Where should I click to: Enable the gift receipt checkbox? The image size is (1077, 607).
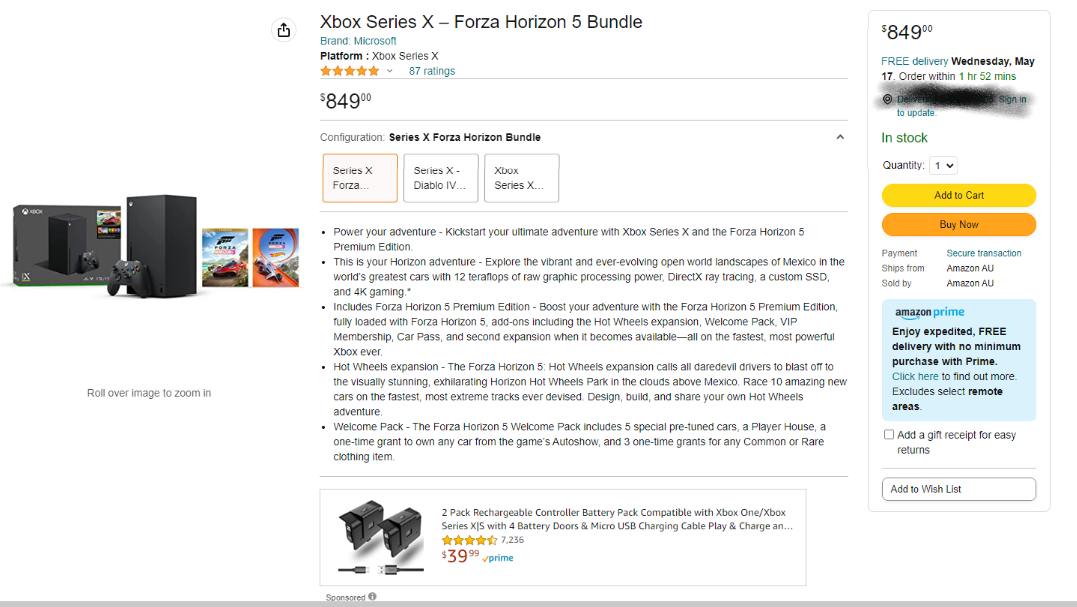point(889,435)
